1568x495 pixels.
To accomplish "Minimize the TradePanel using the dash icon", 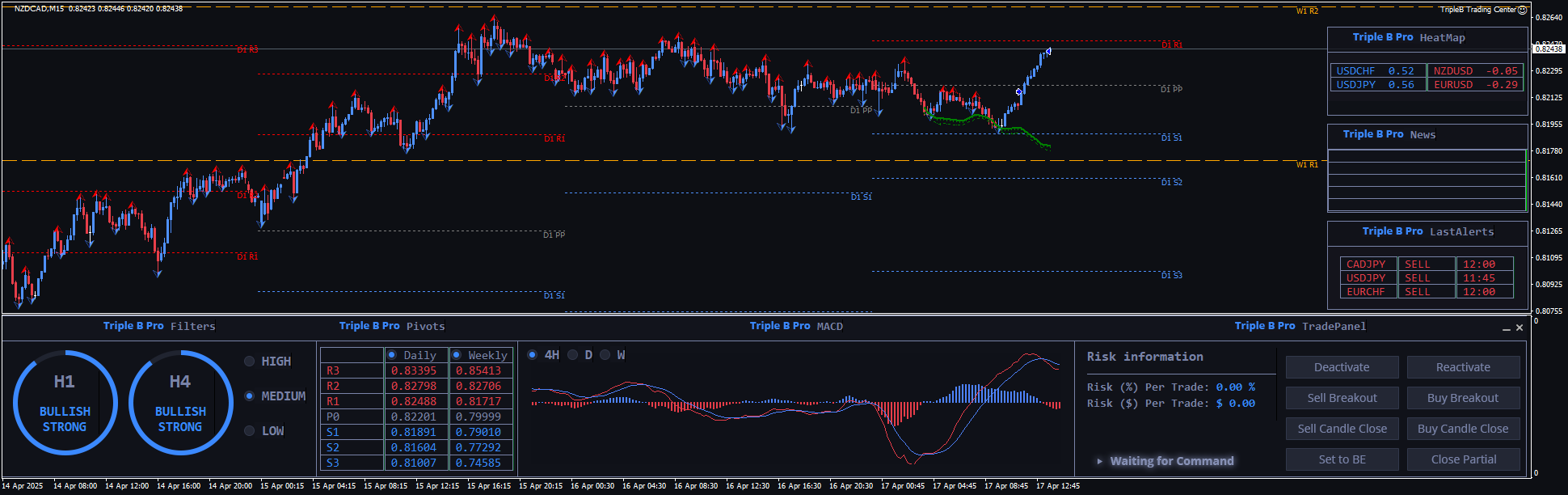I will [1506, 328].
